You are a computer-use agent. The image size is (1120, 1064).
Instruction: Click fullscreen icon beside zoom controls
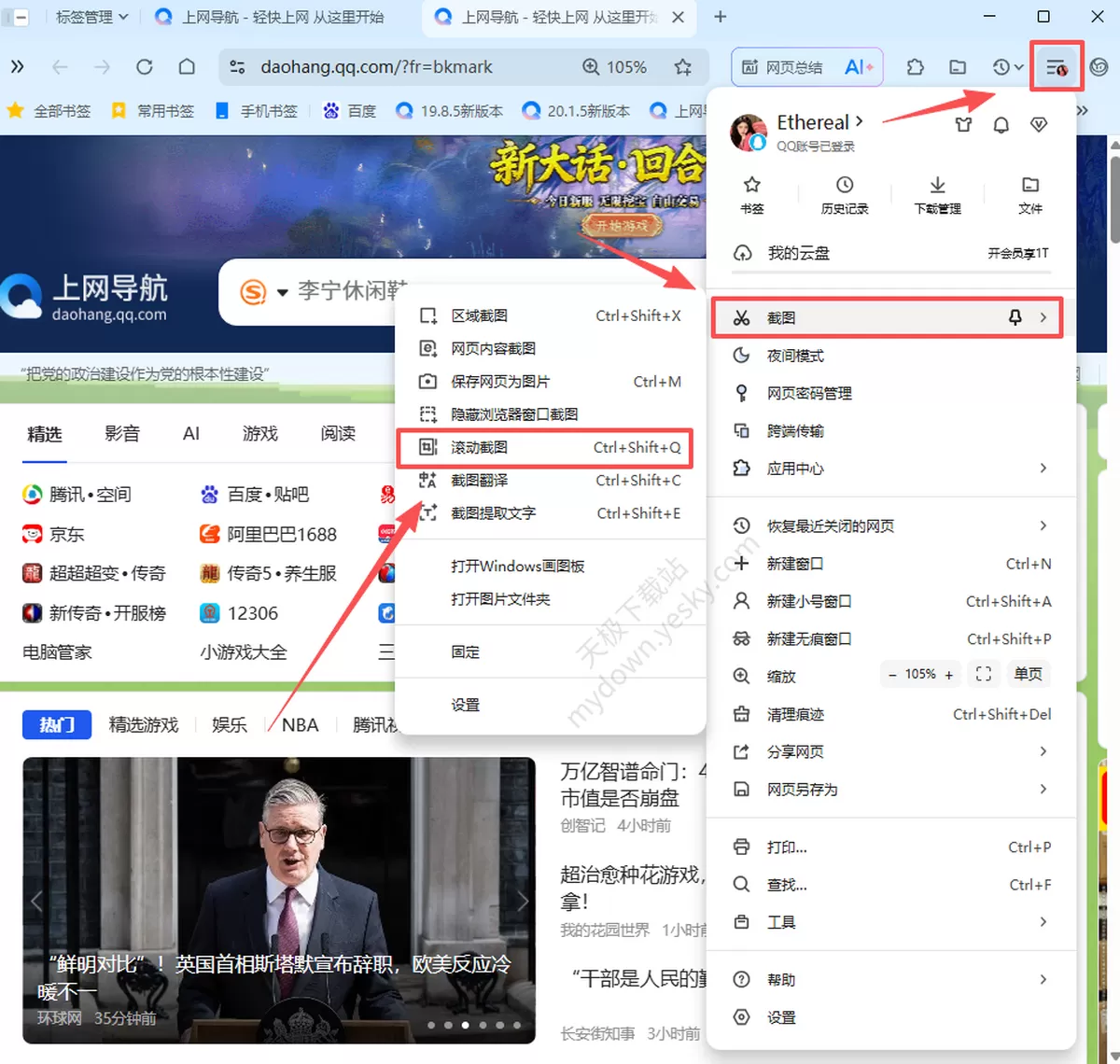pos(983,674)
